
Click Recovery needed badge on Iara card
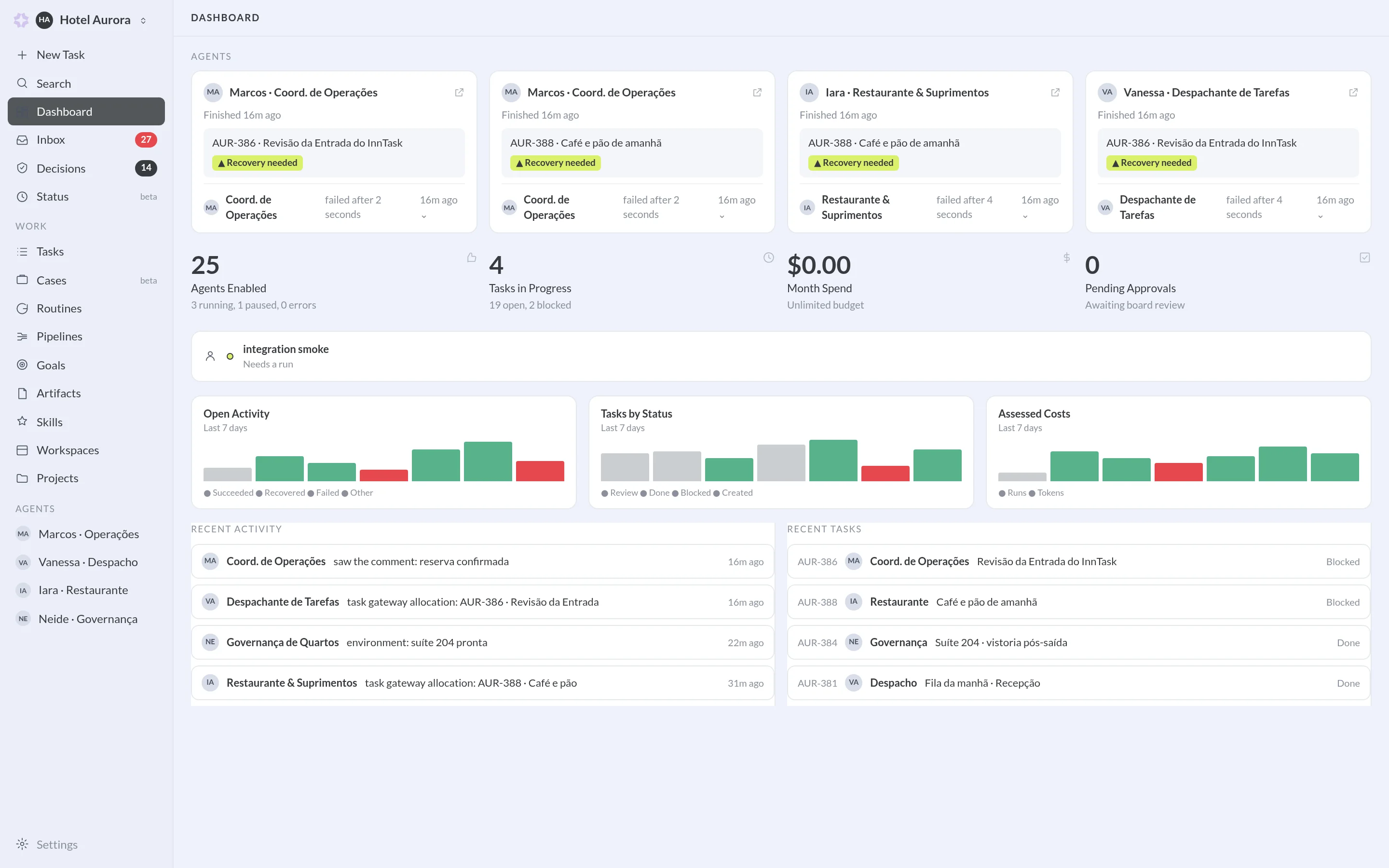[x=853, y=163]
